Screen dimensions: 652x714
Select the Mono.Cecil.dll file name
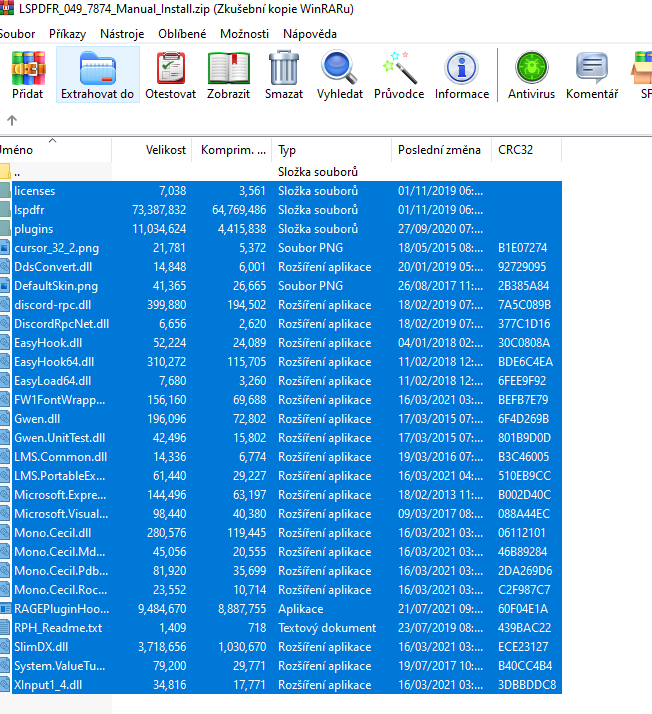(x=52, y=533)
